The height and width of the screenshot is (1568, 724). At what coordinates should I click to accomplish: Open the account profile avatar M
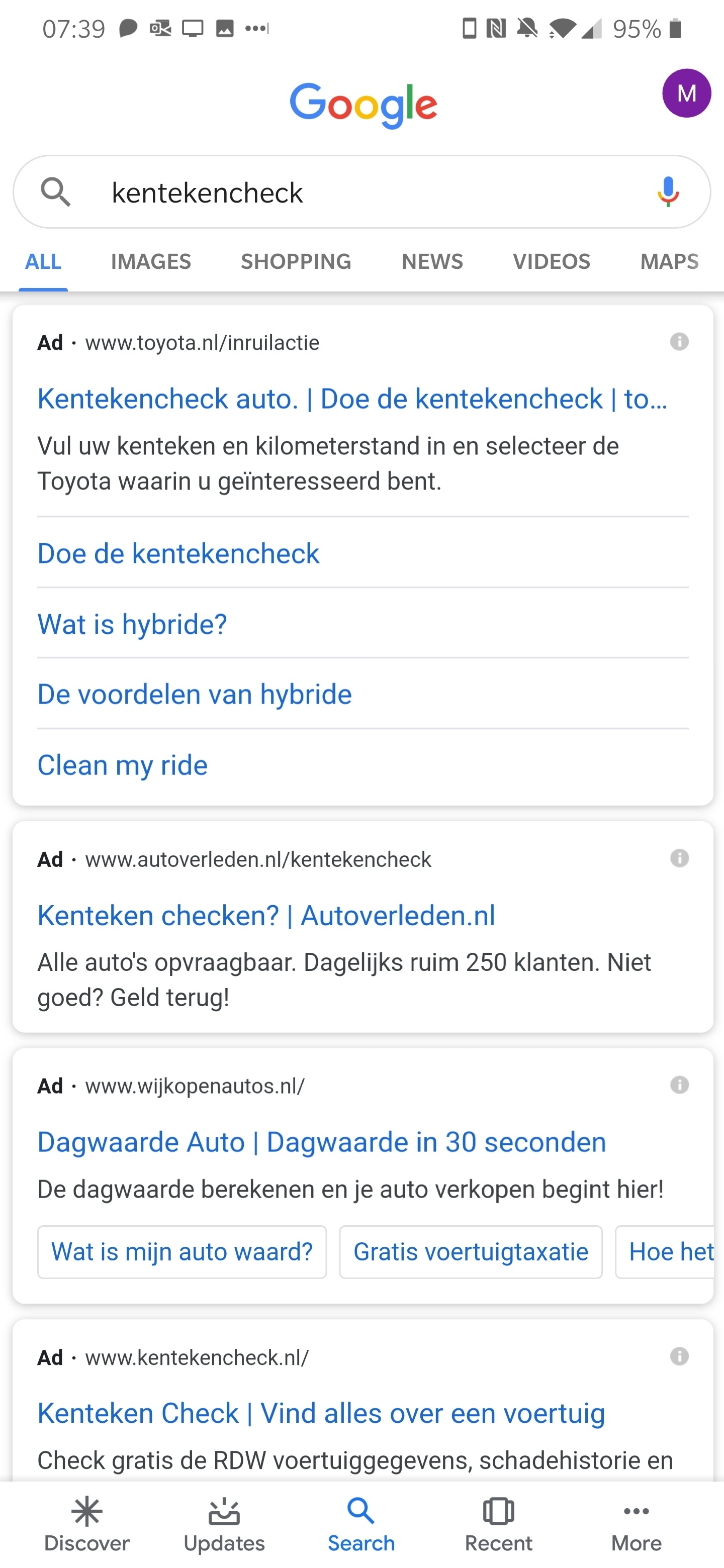pyautogui.click(x=686, y=93)
